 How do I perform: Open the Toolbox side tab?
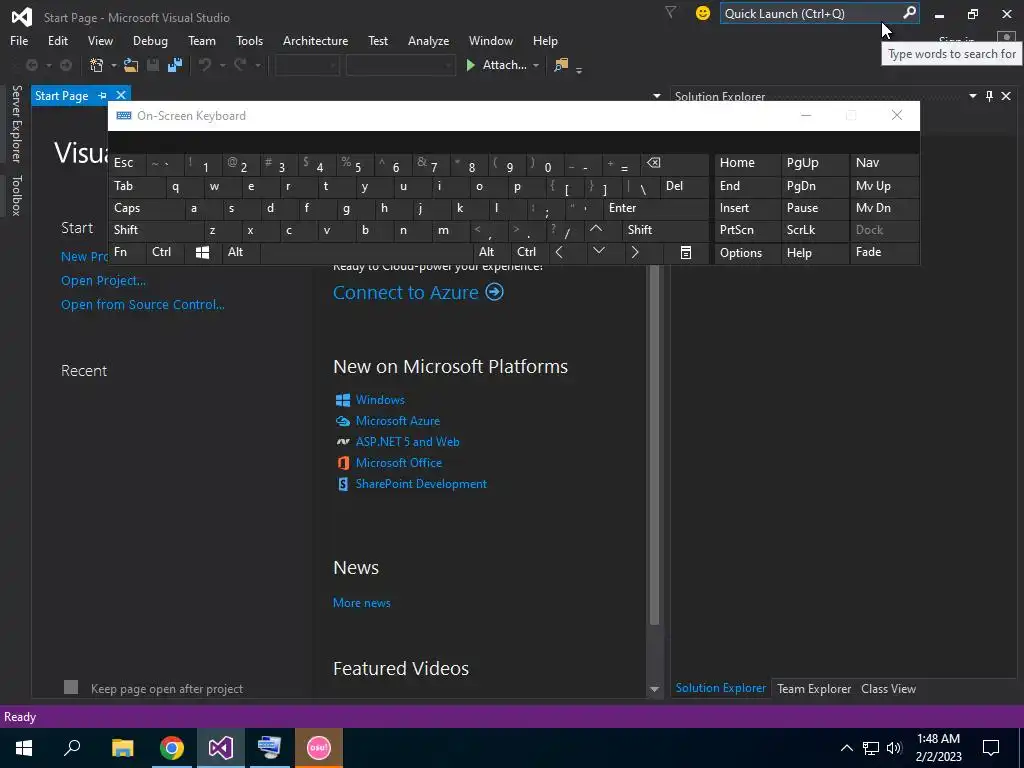tap(16, 195)
